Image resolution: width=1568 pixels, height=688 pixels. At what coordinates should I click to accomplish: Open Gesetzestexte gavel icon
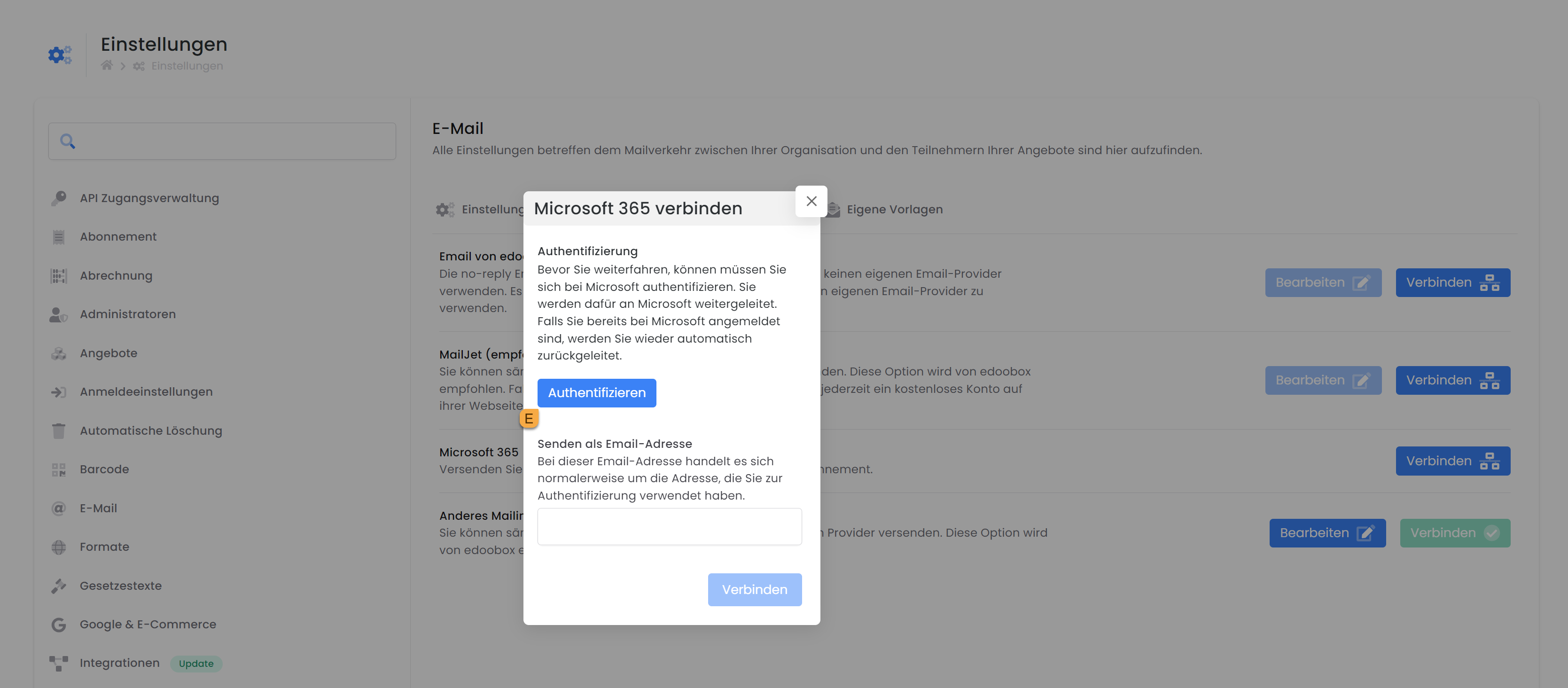click(x=58, y=586)
